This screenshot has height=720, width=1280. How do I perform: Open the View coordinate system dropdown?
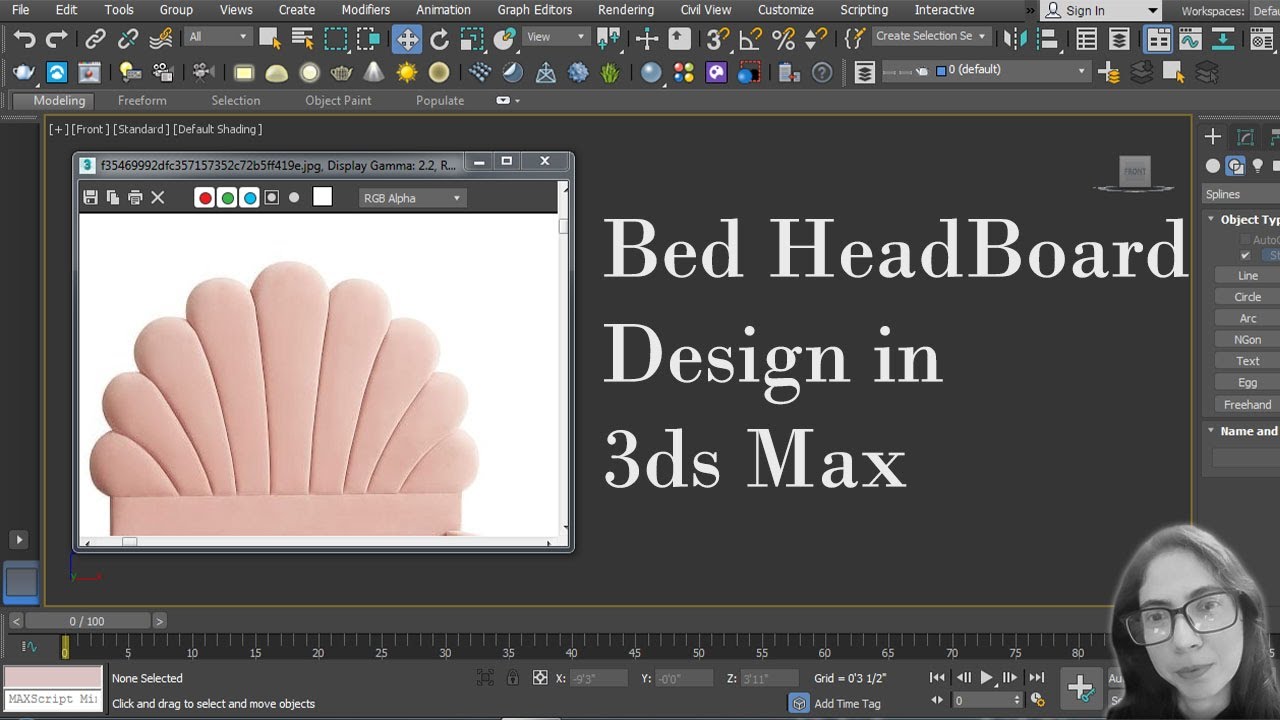click(x=556, y=37)
